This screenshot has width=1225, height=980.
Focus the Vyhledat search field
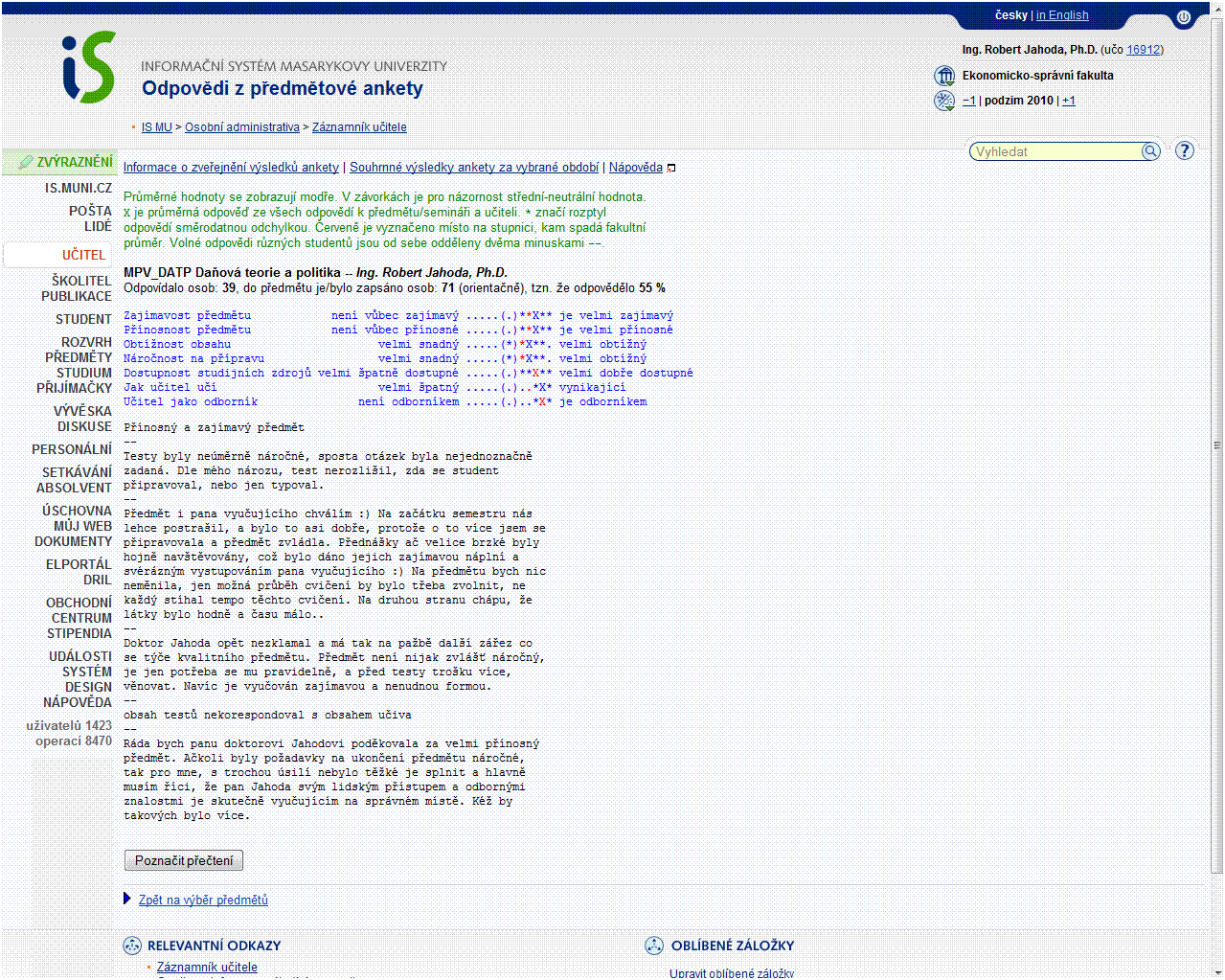[x=1055, y=151]
